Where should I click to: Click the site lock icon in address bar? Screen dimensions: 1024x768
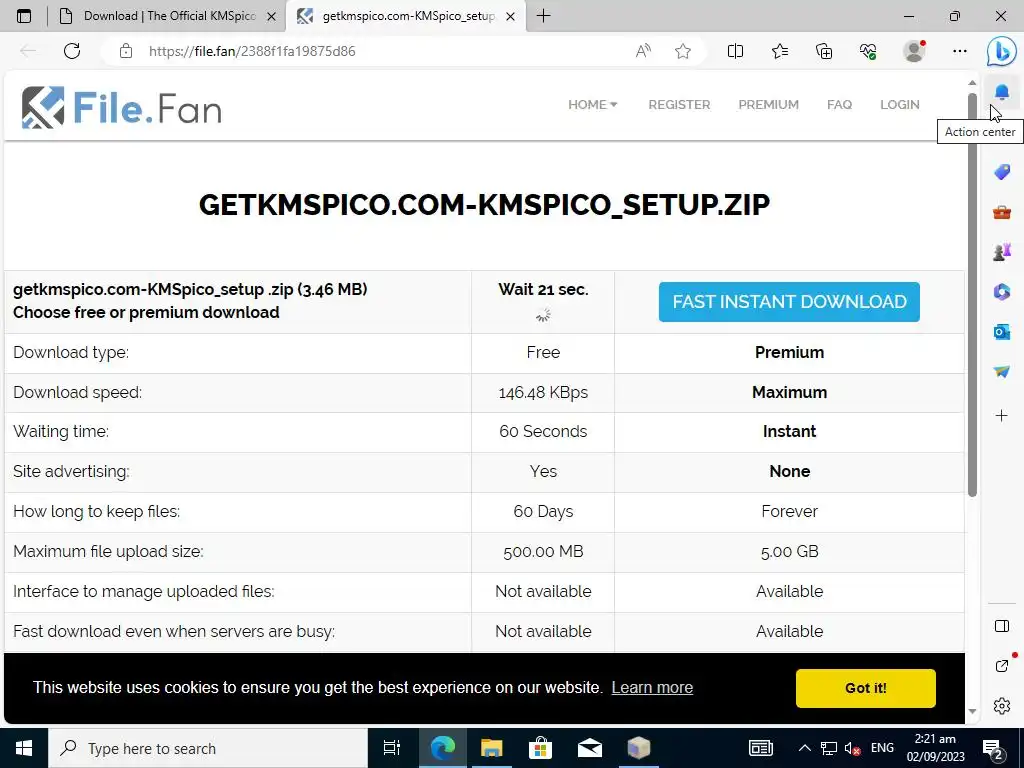click(x=126, y=51)
